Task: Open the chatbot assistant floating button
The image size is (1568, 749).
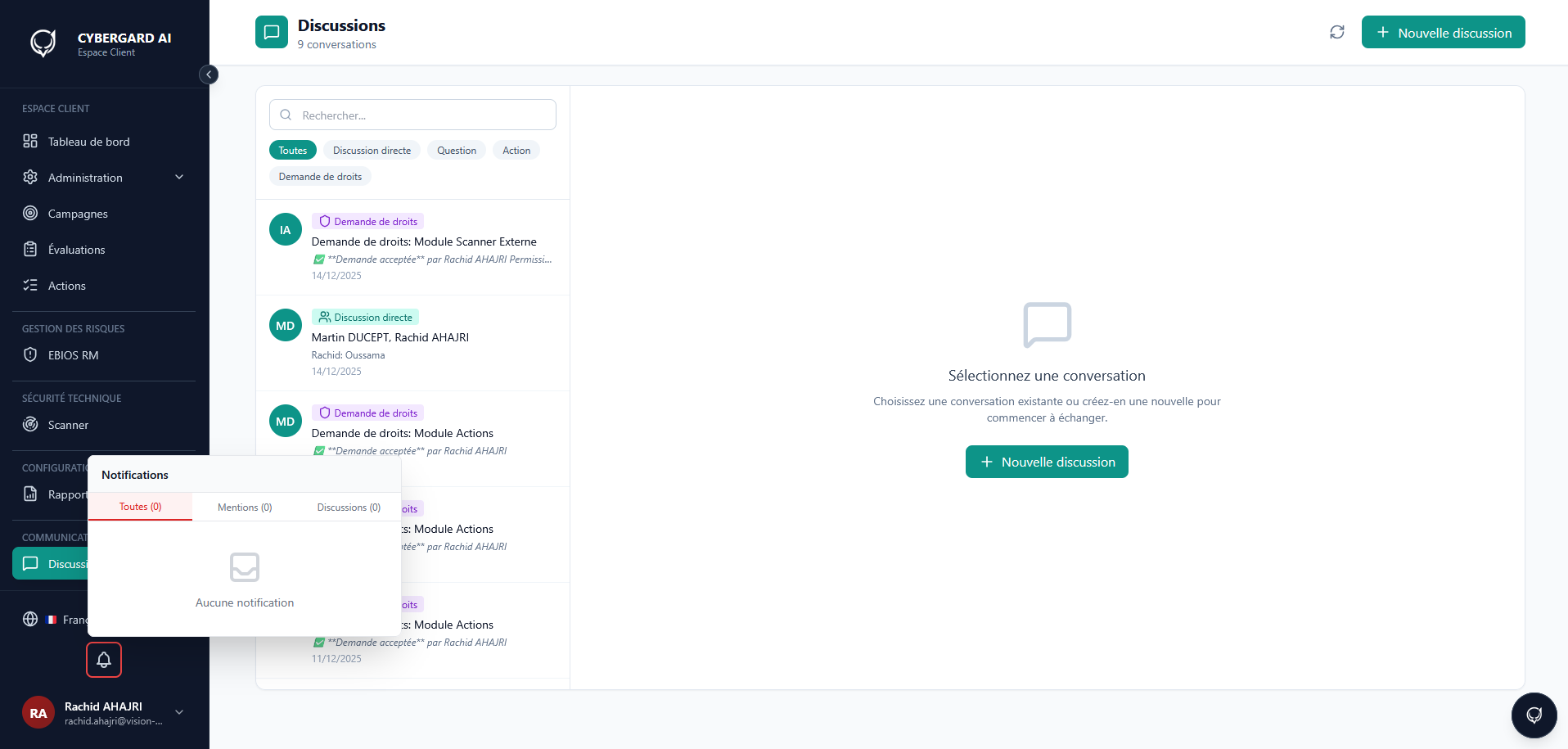Action: [1534, 715]
